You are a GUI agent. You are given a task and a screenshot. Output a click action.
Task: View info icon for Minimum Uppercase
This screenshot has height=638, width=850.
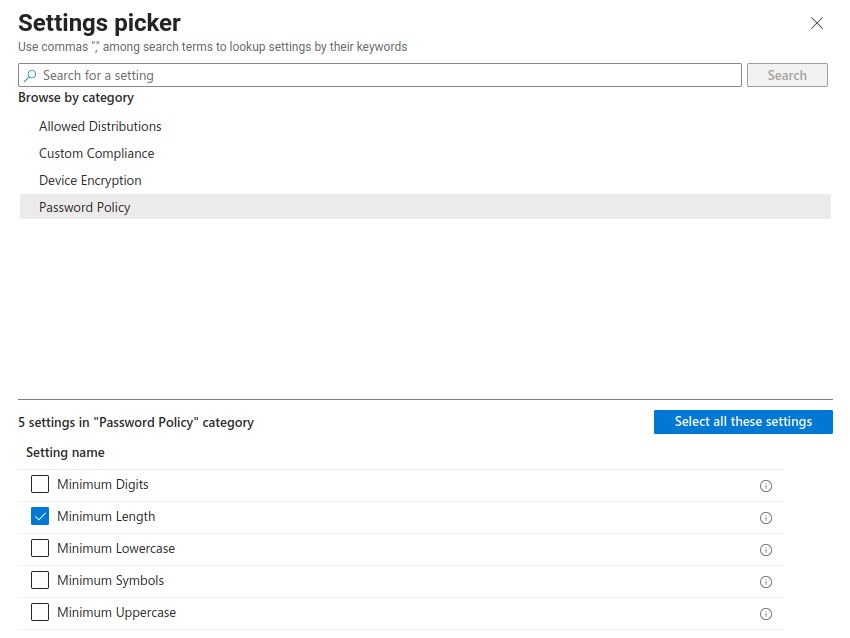click(x=766, y=614)
